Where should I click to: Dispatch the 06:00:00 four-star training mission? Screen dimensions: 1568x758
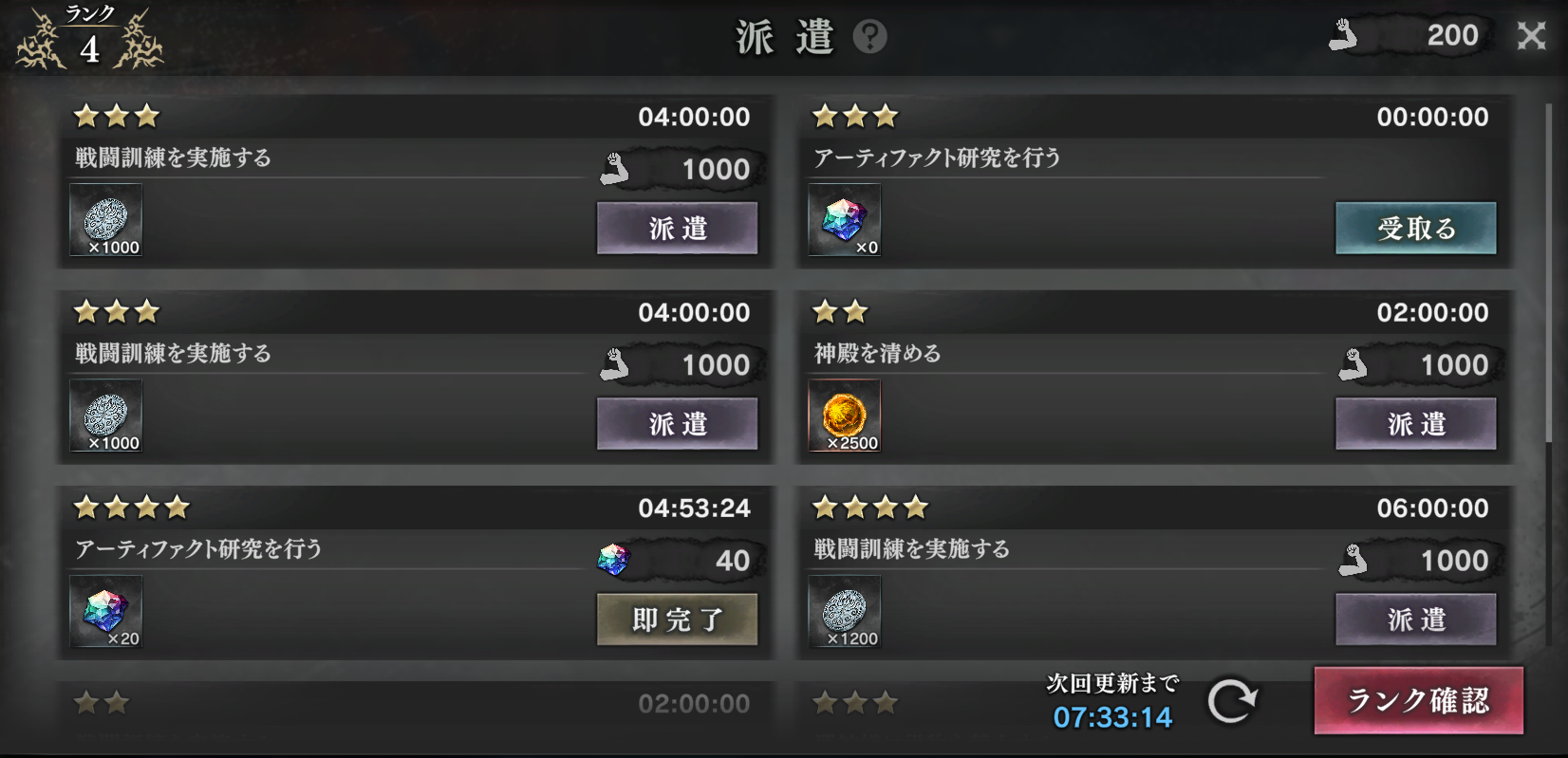pyautogui.click(x=1415, y=619)
